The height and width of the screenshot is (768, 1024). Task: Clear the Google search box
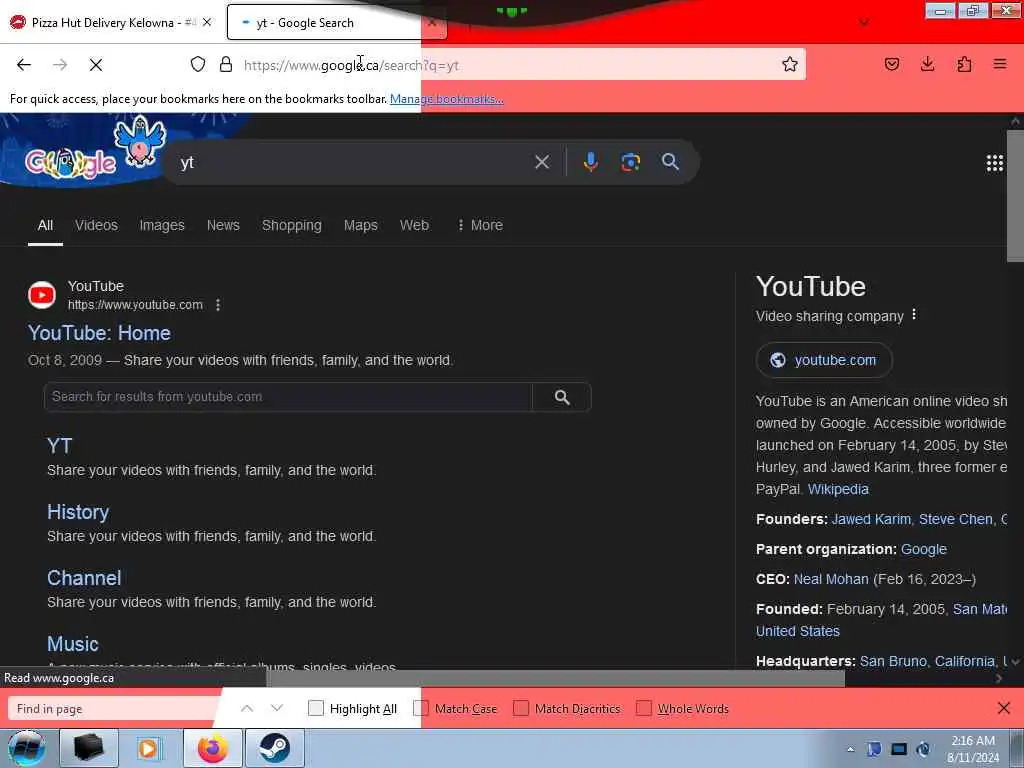tap(542, 162)
